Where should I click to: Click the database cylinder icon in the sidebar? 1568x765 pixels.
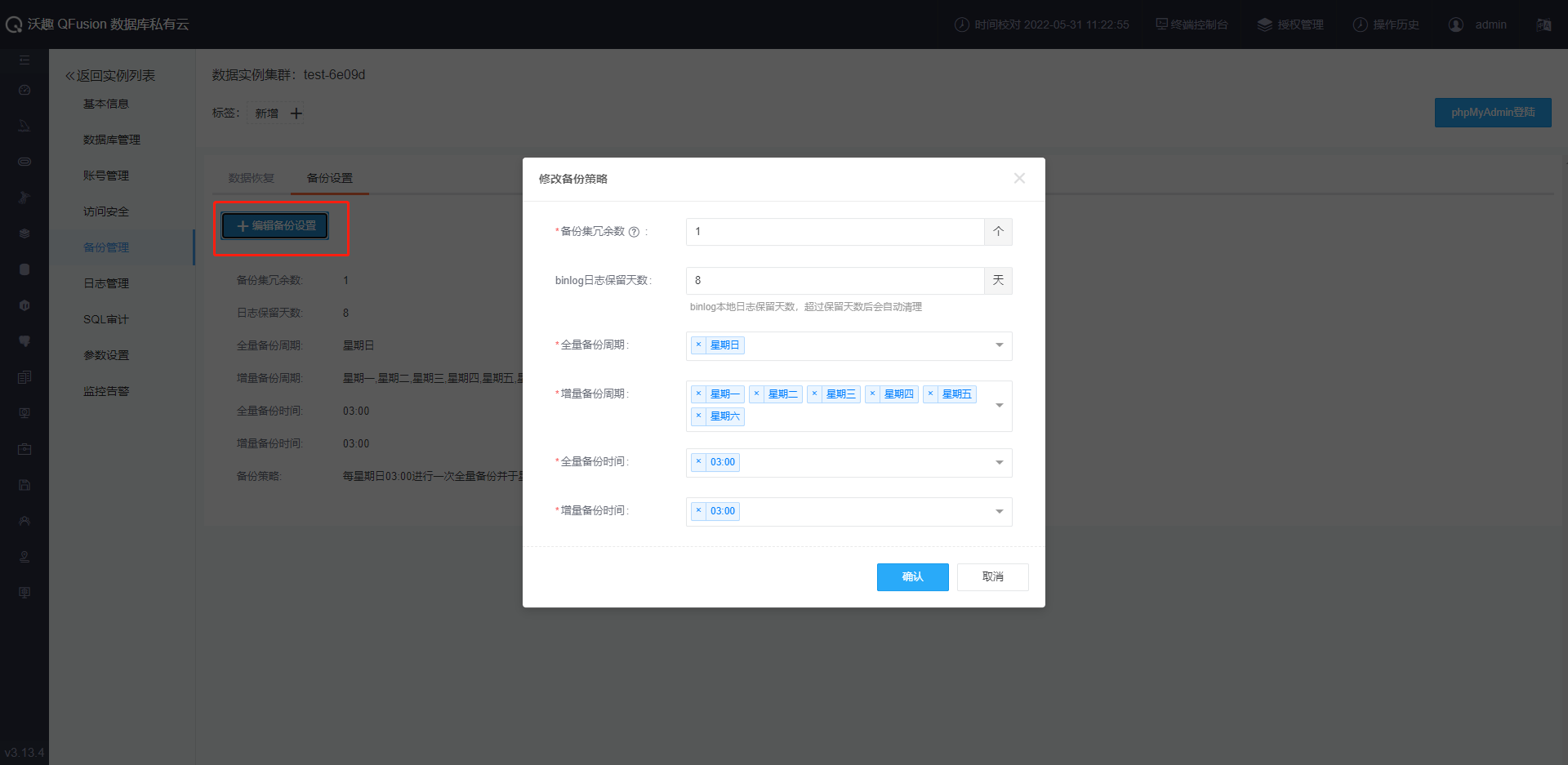(x=24, y=269)
